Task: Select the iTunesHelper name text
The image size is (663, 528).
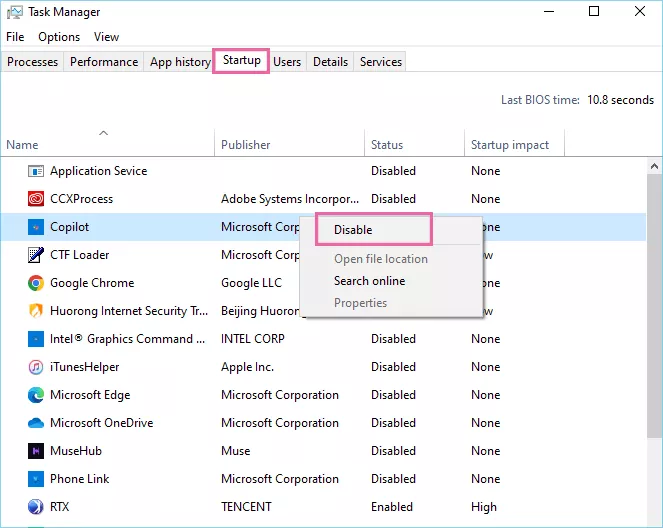Action: (x=85, y=367)
